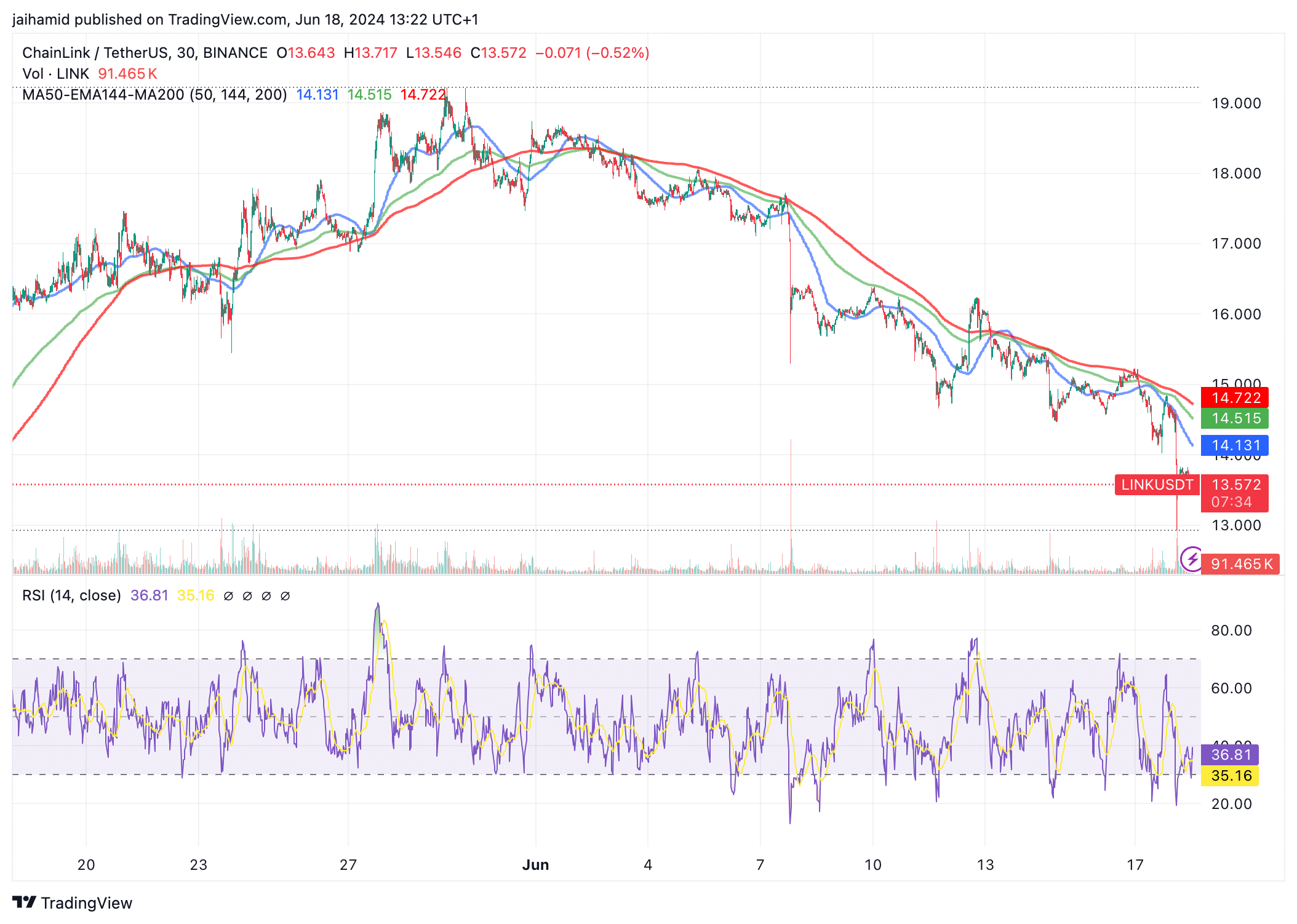Viewport: 1297px width, 924px height.
Task: Click the yellow RSI MA value 35.16 in legend
Action: [x=196, y=595]
